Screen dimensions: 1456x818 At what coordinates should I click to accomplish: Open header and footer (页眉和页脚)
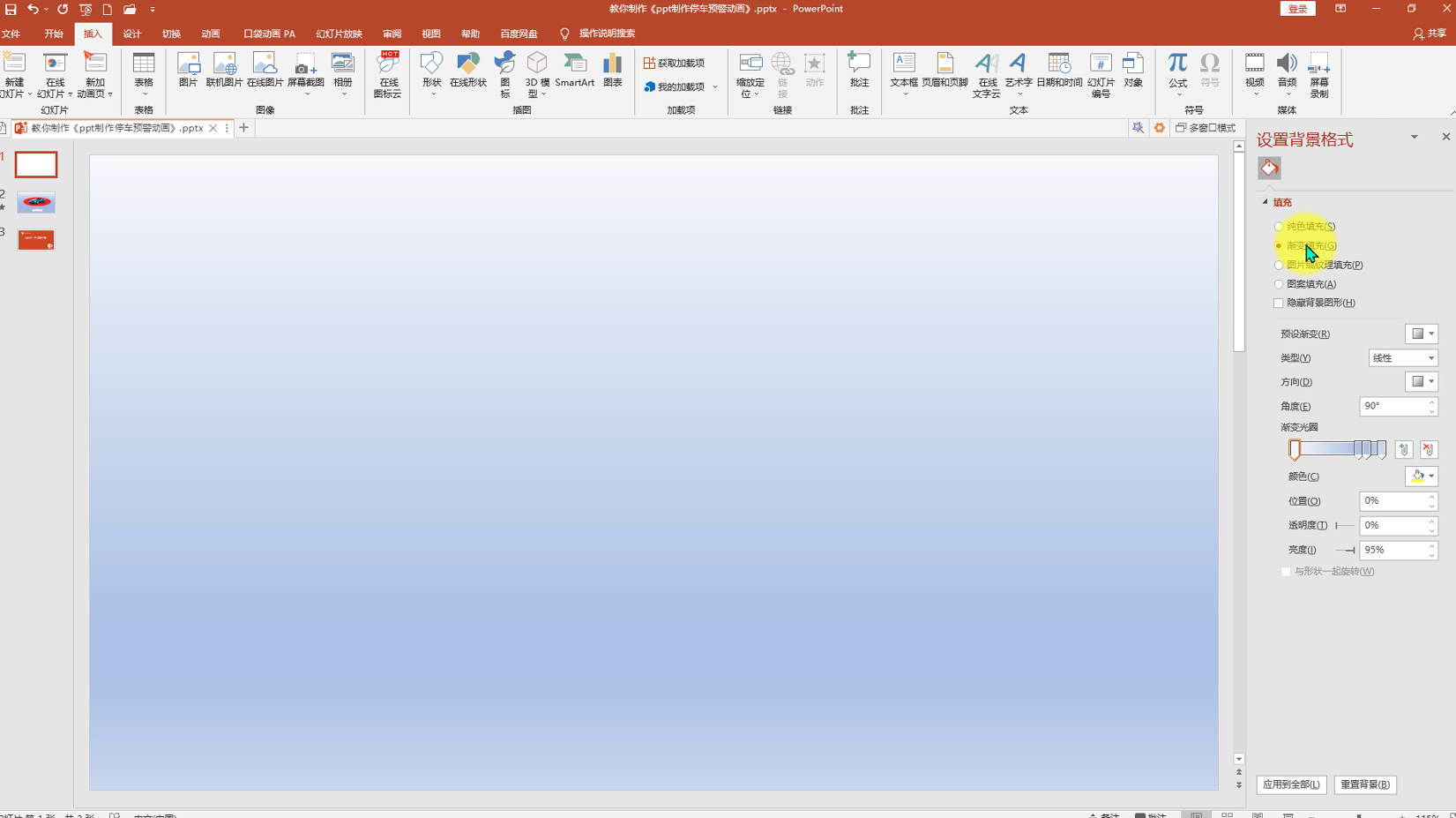pyautogui.click(x=945, y=70)
